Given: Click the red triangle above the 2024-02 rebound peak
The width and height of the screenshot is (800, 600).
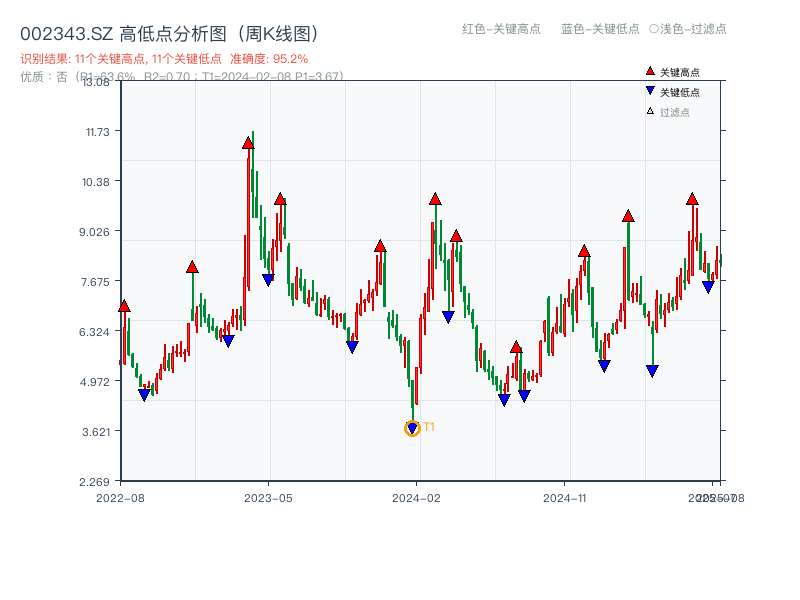Looking at the screenshot, I should (433, 198).
